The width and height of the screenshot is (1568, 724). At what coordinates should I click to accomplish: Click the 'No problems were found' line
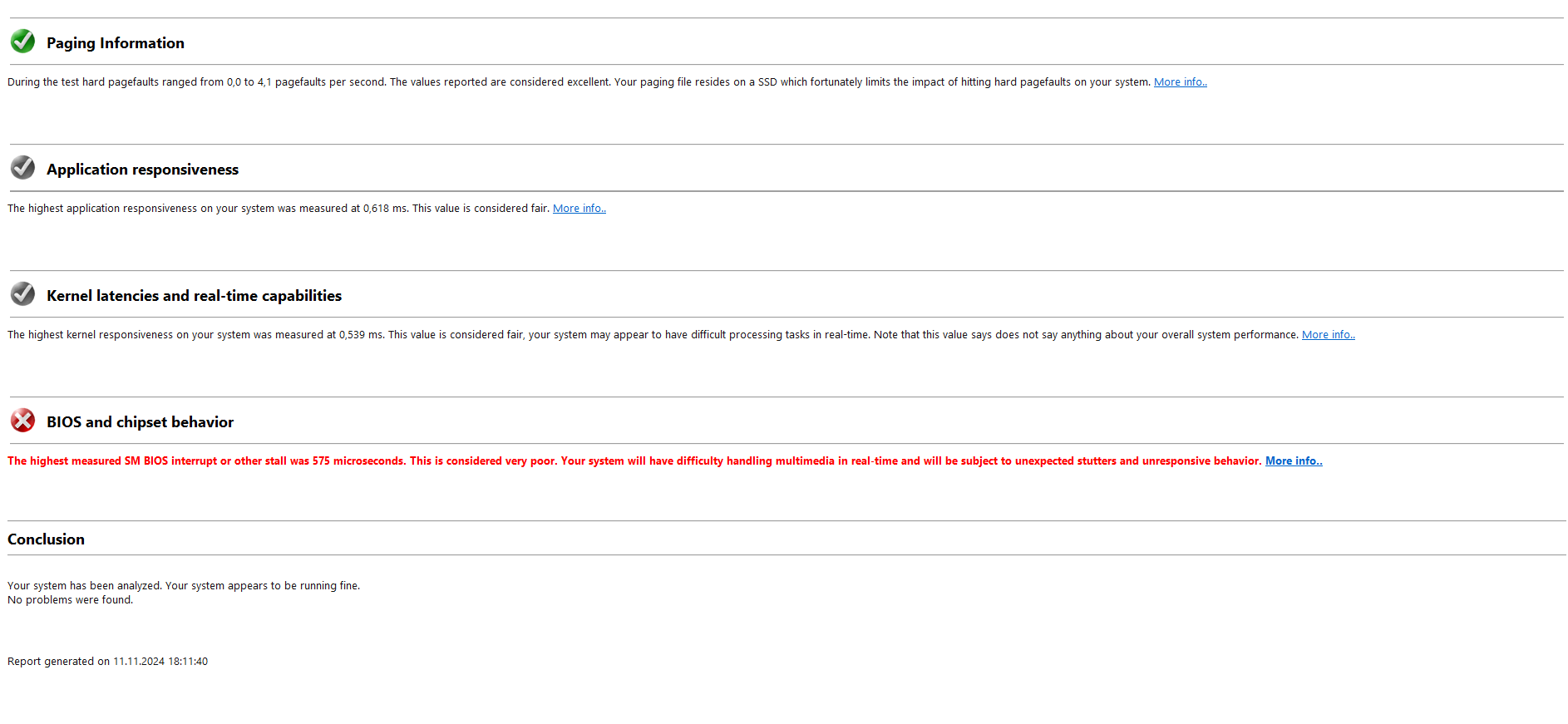70,600
